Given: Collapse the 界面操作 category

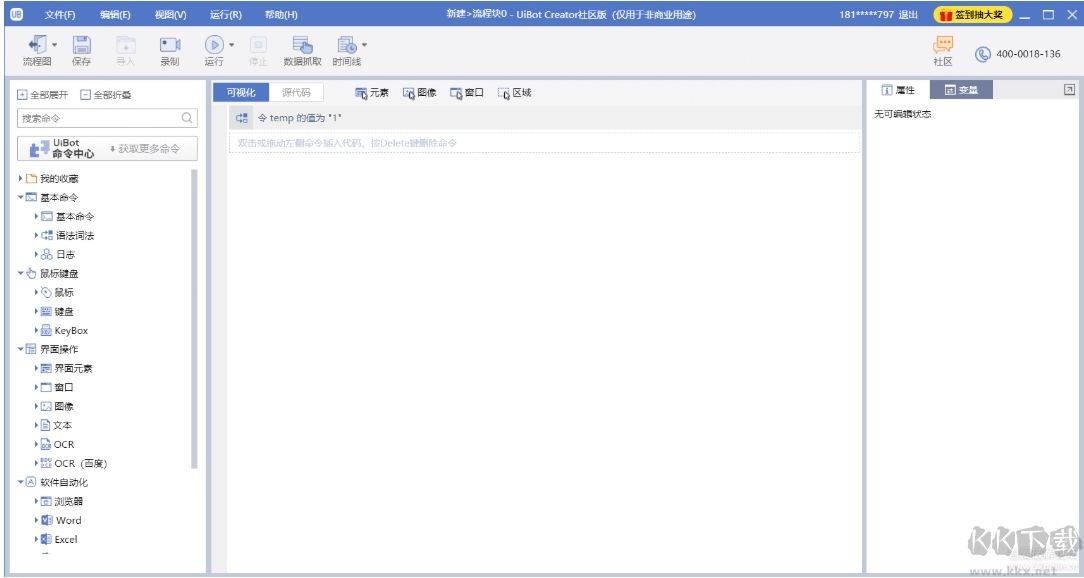Looking at the screenshot, I should point(21,349).
